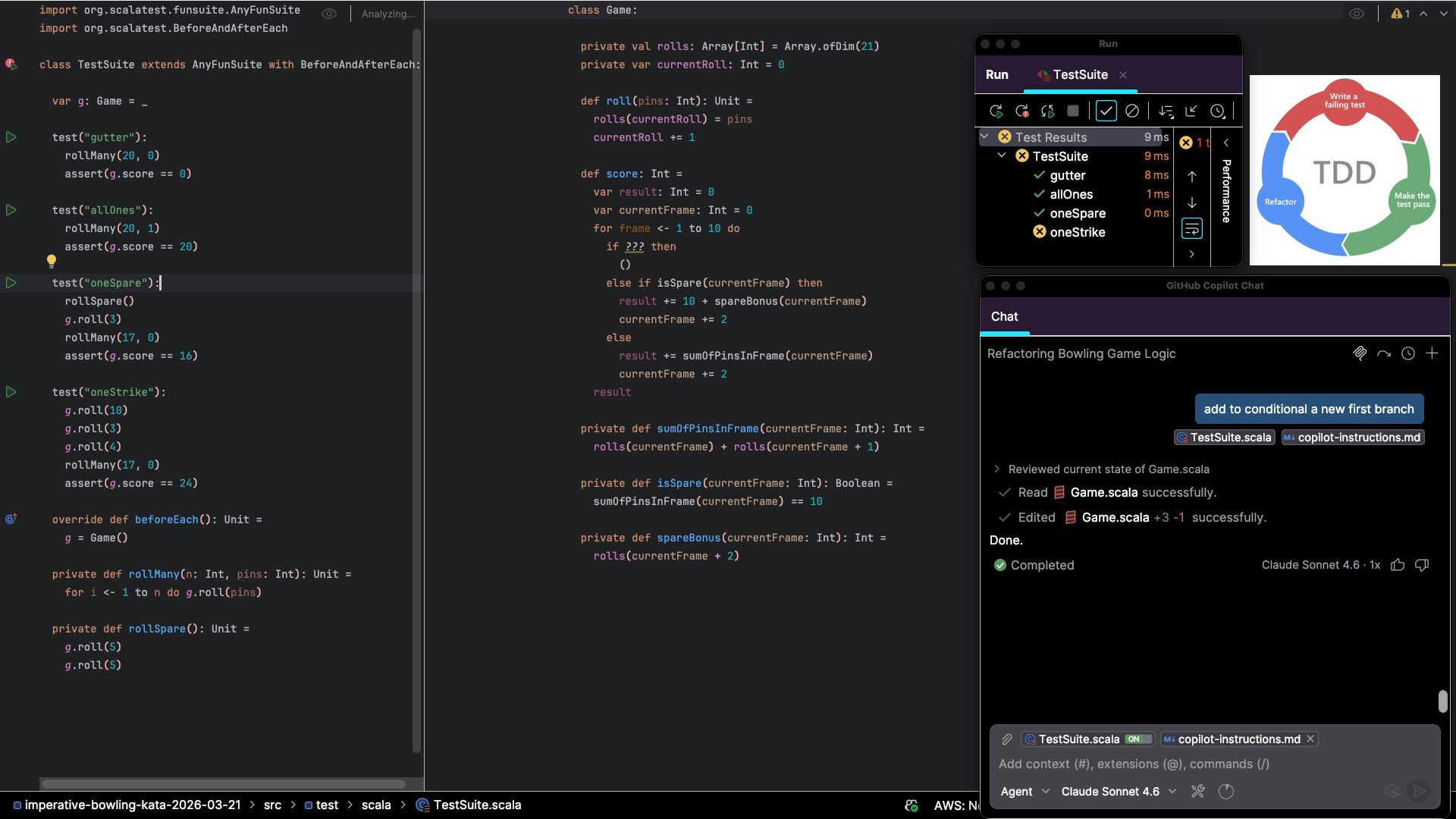Click the Rerun tests icon
1456x819 pixels.
996,111
